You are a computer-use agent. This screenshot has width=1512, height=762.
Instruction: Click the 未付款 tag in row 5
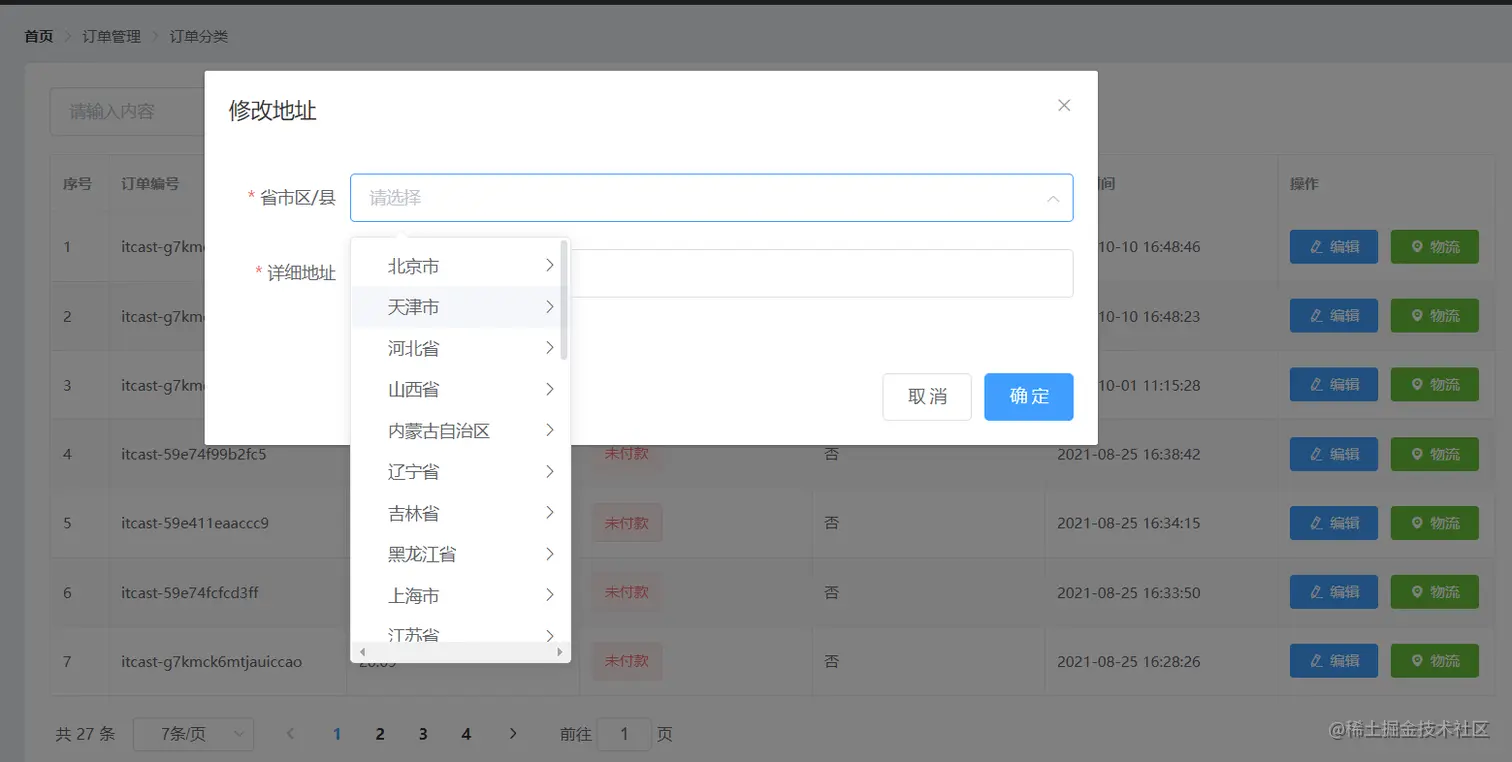627,523
